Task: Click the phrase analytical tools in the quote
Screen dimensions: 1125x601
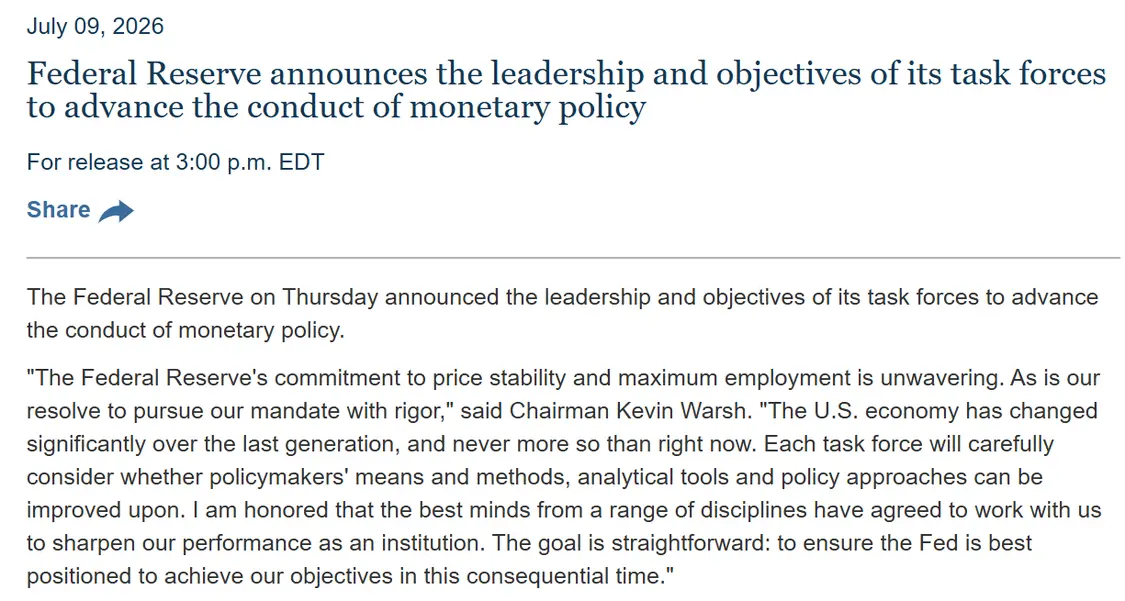Action: pyautogui.click(x=643, y=476)
